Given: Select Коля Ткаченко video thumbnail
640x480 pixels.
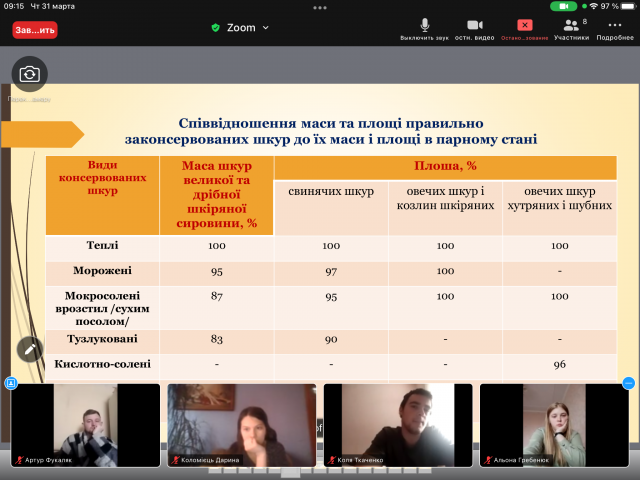Looking at the screenshot, I should pos(397,425).
